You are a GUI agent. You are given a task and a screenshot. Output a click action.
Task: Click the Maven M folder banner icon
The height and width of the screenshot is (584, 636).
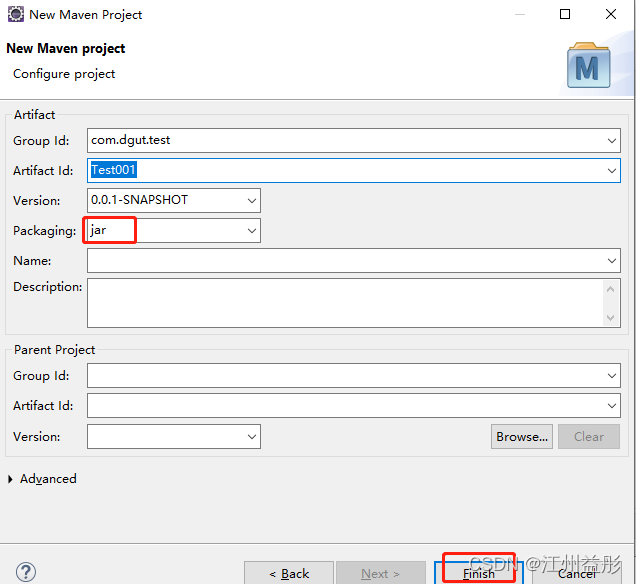[x=589, y=65]
